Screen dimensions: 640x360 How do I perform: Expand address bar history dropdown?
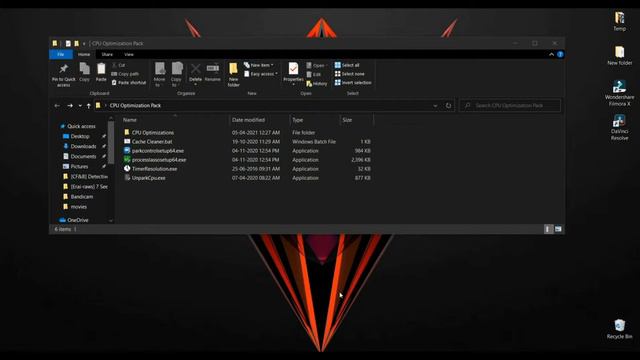pyautogui.click(x=435, y=106)
